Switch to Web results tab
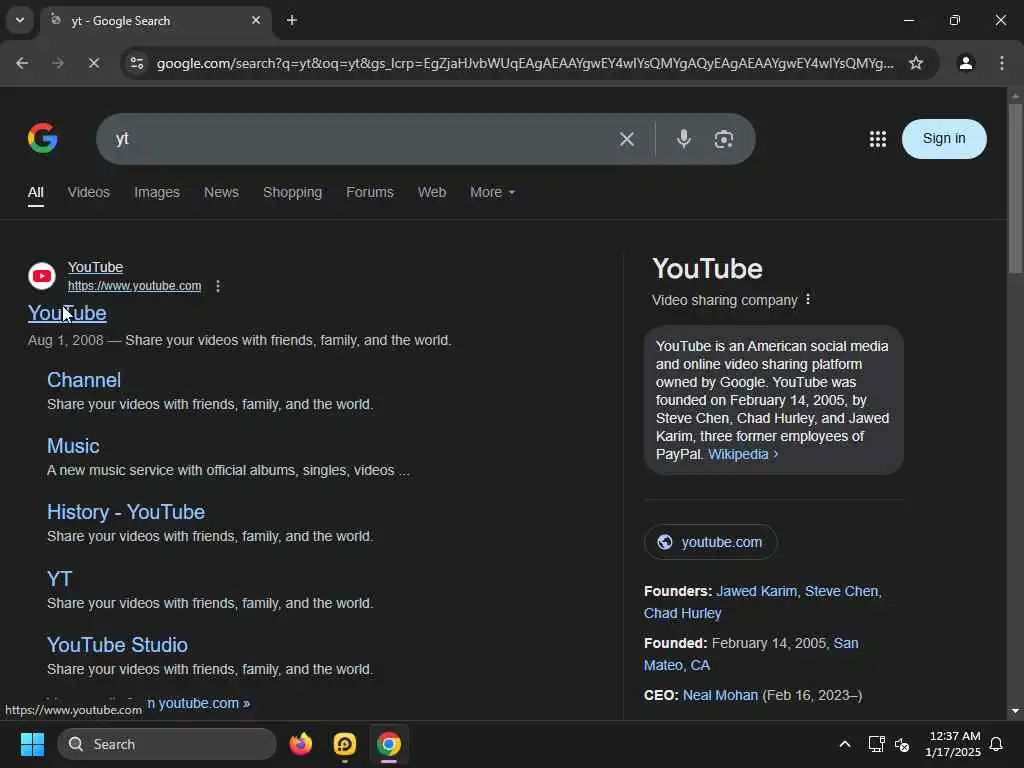 coord(432,193)
